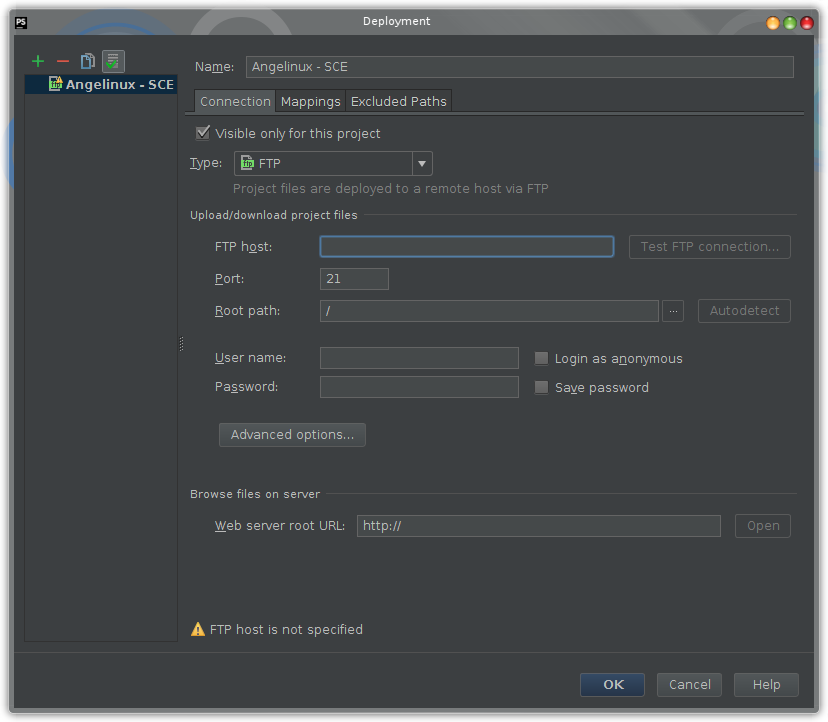
Task: Add a new deployment server
Action: point(38,61)
